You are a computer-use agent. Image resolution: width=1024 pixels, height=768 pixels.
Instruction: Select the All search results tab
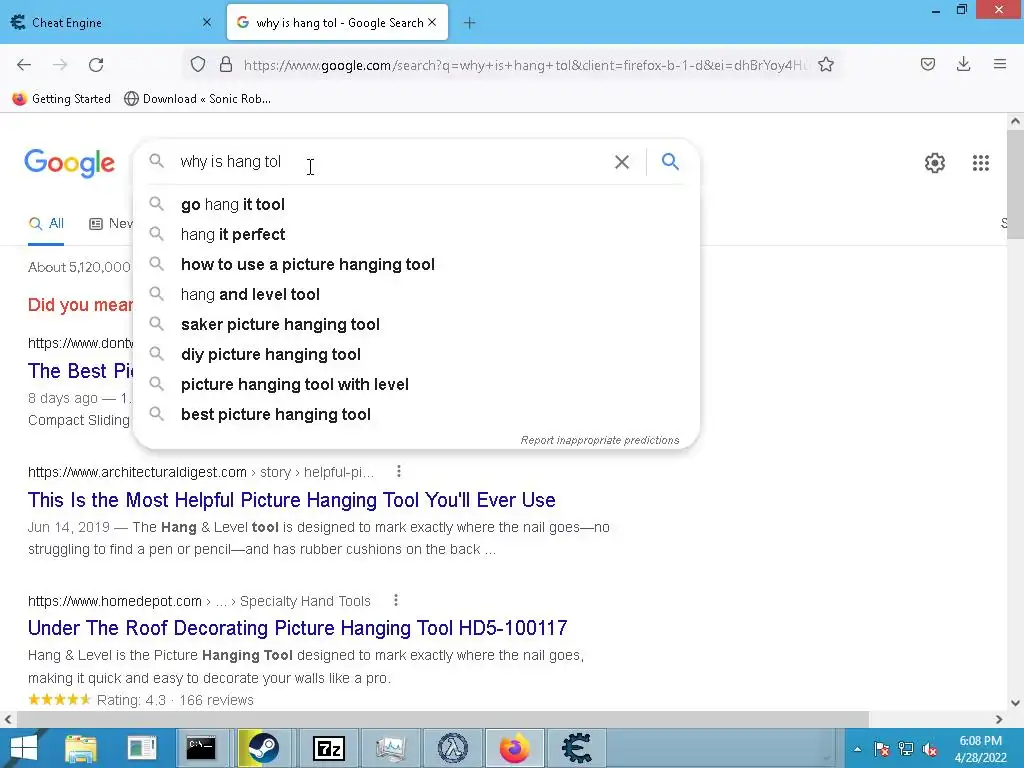pos(46,223)
